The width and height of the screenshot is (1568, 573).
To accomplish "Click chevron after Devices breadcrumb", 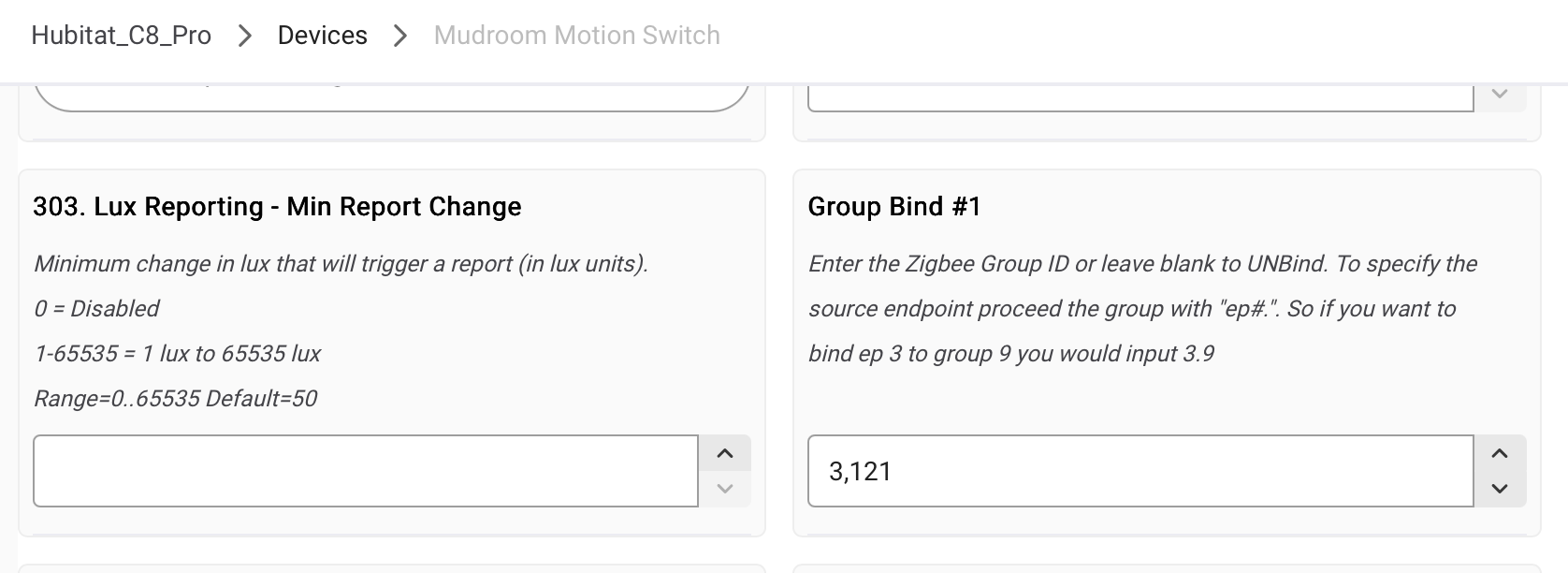I will [400, 36].
